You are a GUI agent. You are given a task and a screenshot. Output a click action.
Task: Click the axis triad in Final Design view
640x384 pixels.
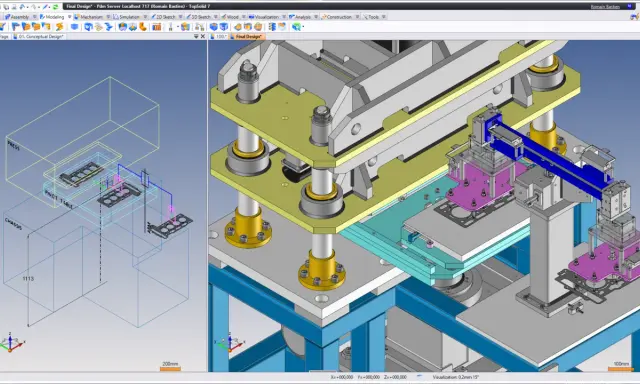click(x=230, y=344)
